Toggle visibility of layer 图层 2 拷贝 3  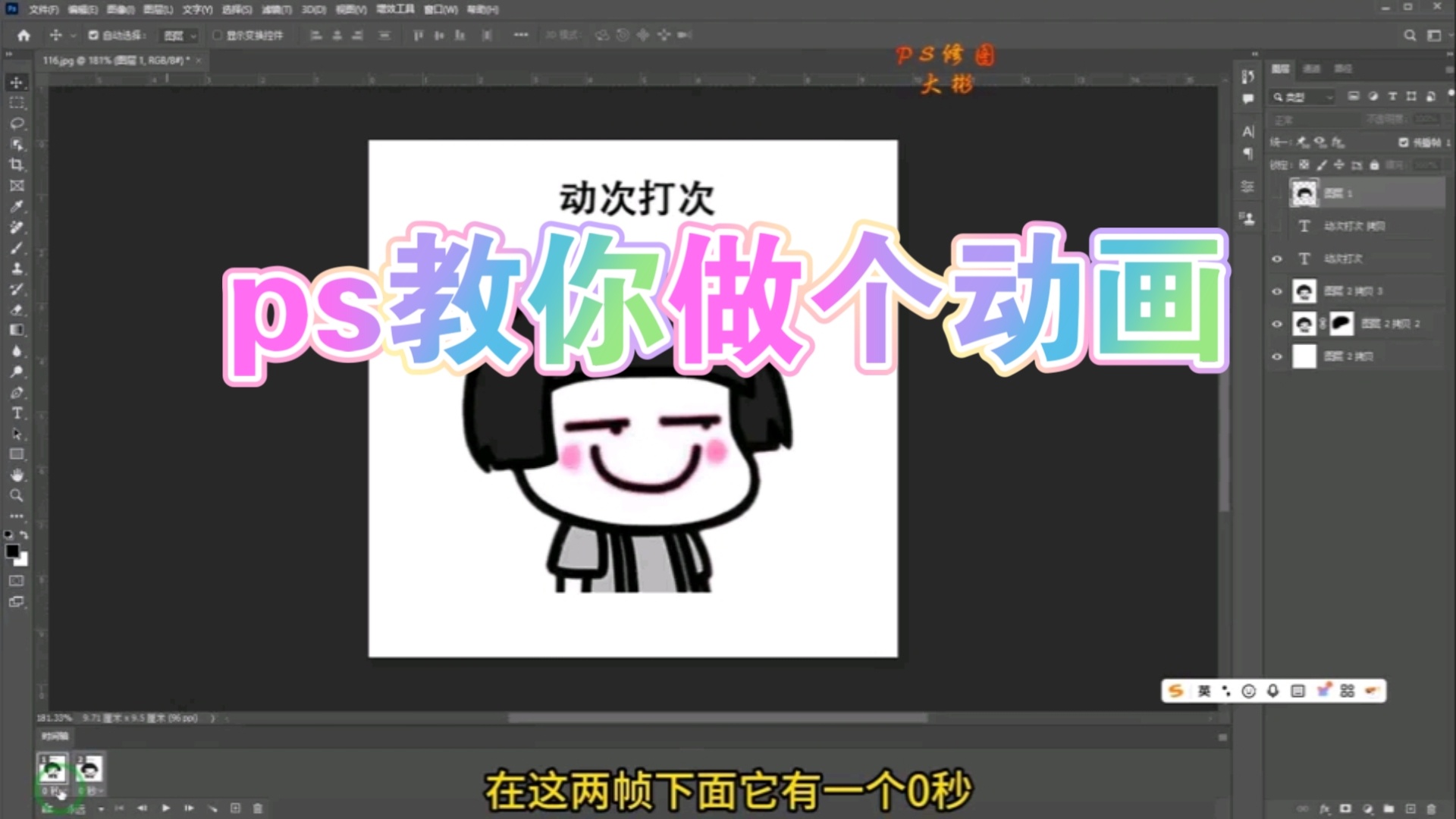click(1277, 291)
